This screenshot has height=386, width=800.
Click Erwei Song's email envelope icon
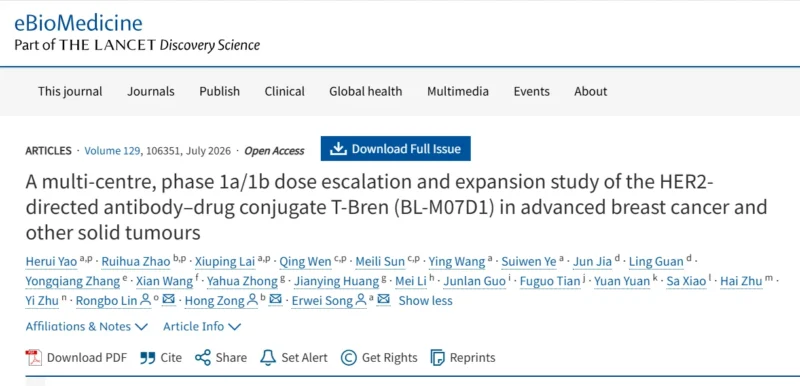[x=384, y=300]
